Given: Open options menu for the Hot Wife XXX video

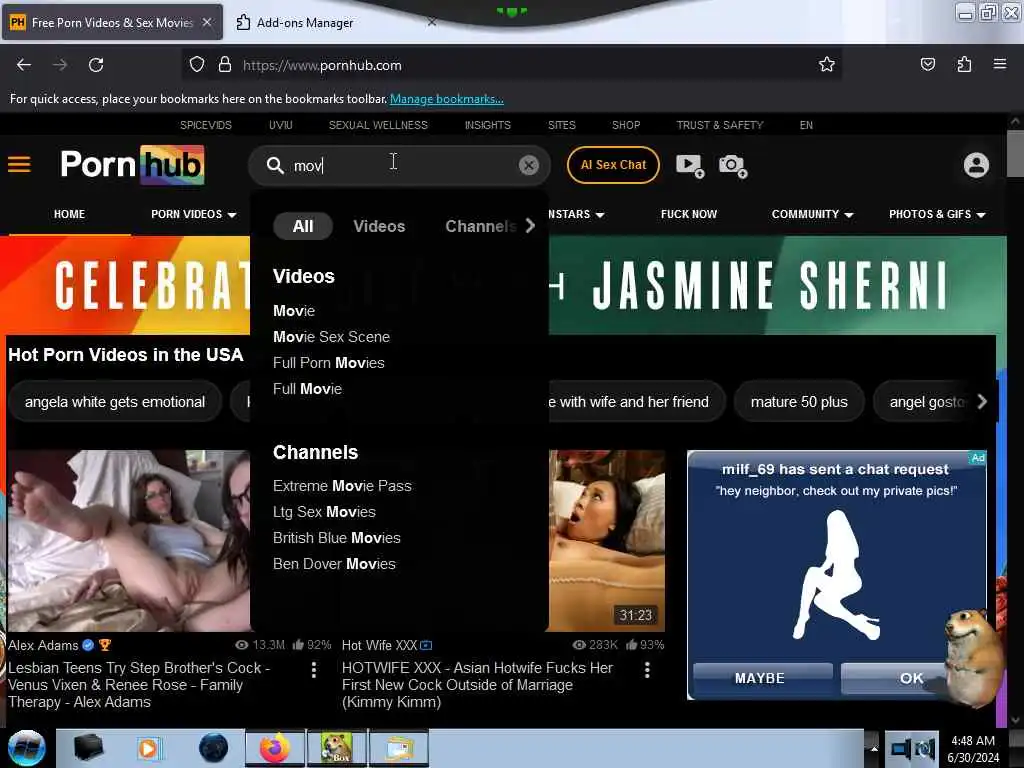Looking at the screenshot, I should click(647, 669).
